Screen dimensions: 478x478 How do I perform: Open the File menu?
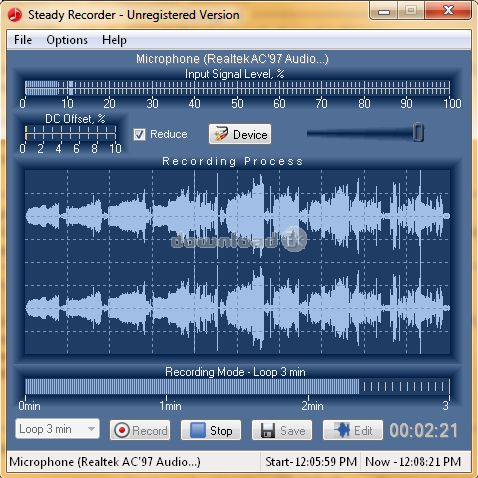click(x=23, y=40)
